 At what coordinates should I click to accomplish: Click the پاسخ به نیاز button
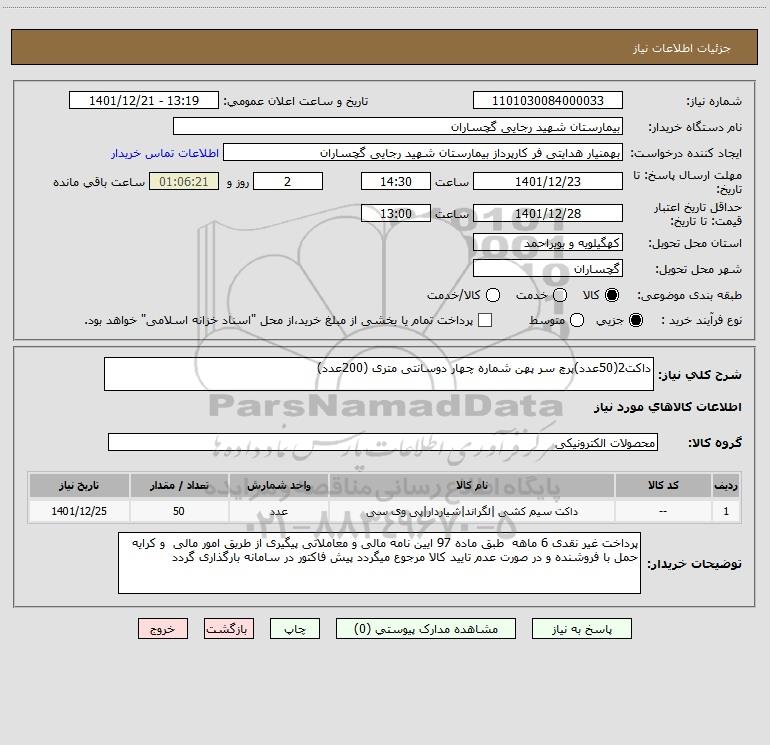[582, 629]
